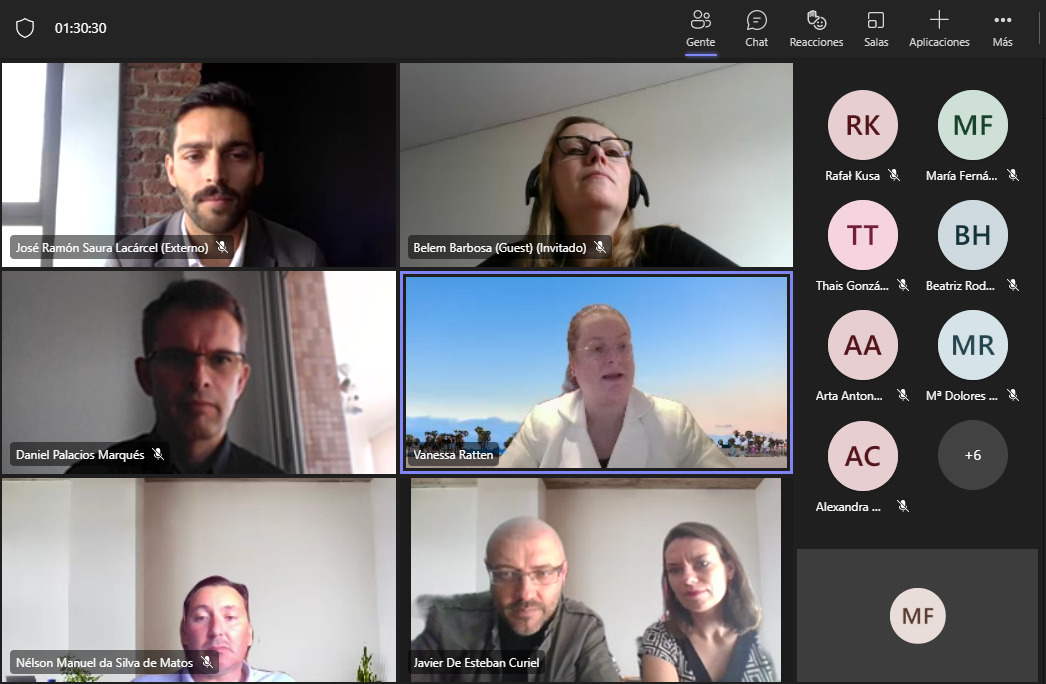Click the MF avatar in self-view tile
Screen dimensions: 1046x684
pos(917,616)
